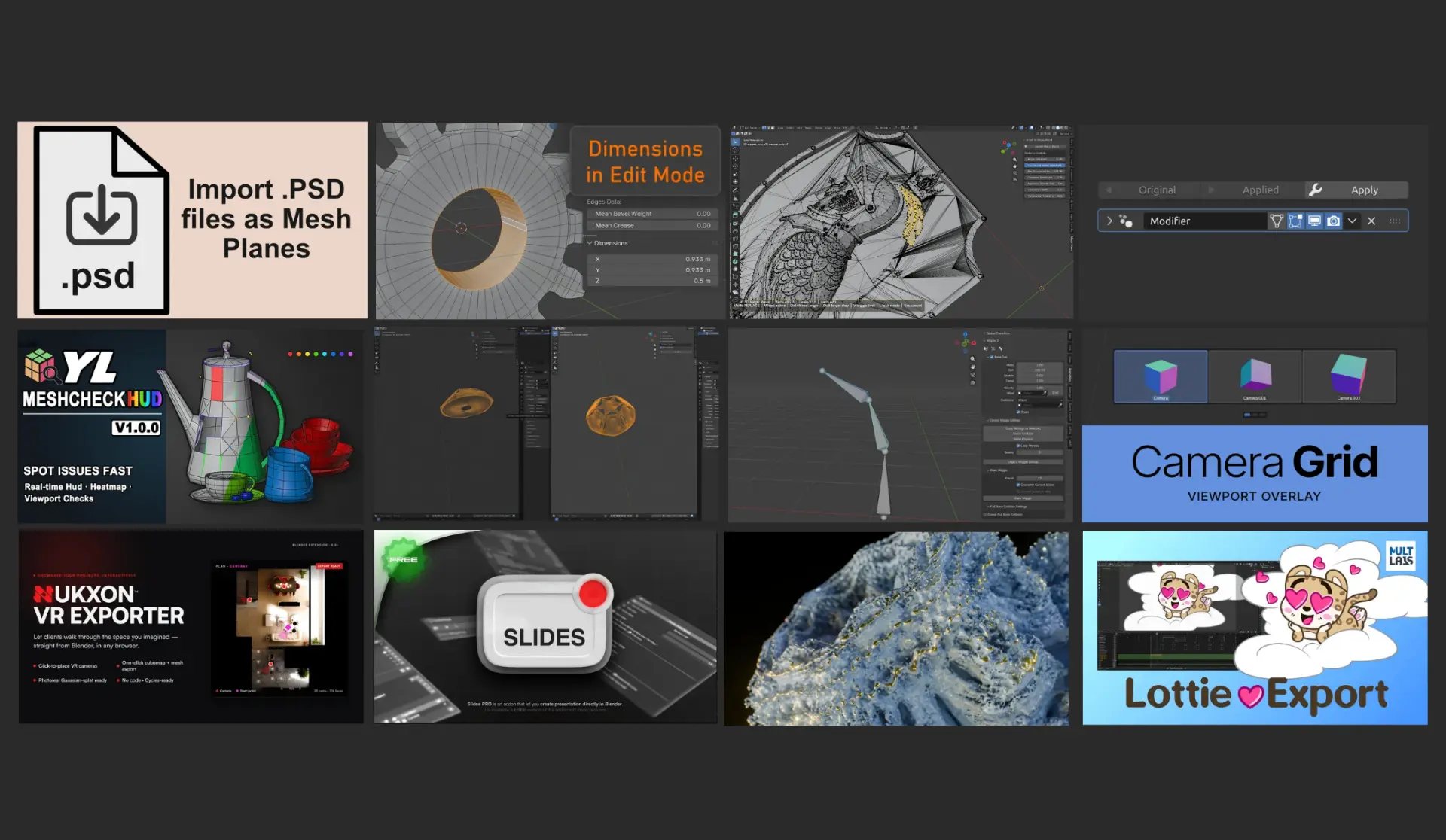Toggle modifier show in edit mode icon

(x=1295, y=221)
